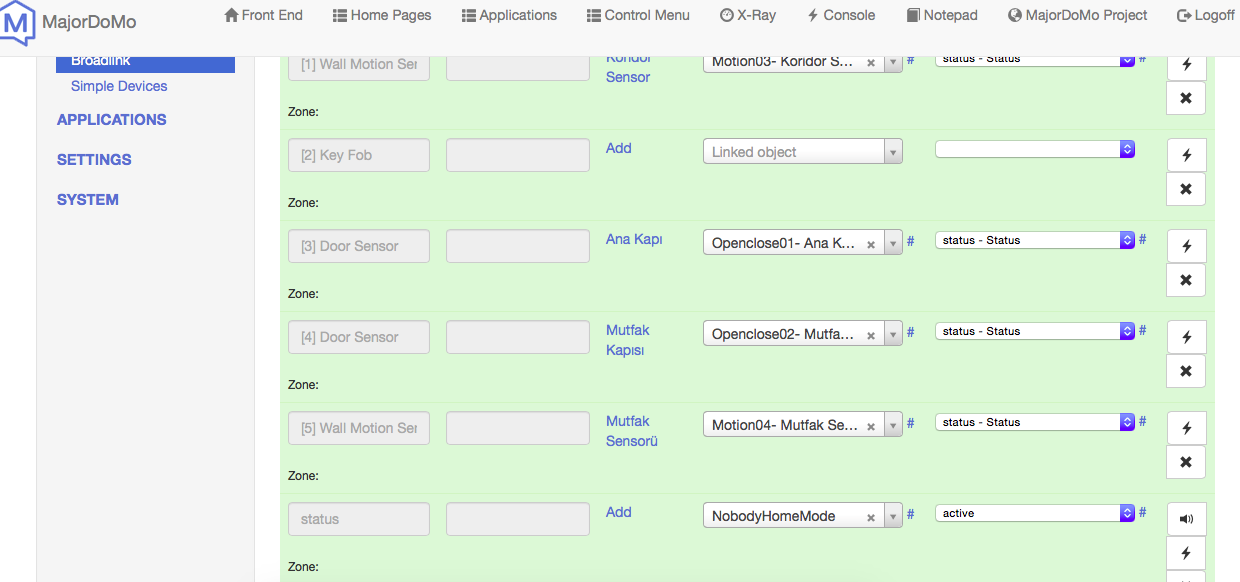Click the empty field beside [3] Door Sensor
Viewport: 1240px width, 582px height.
(517, 246)
